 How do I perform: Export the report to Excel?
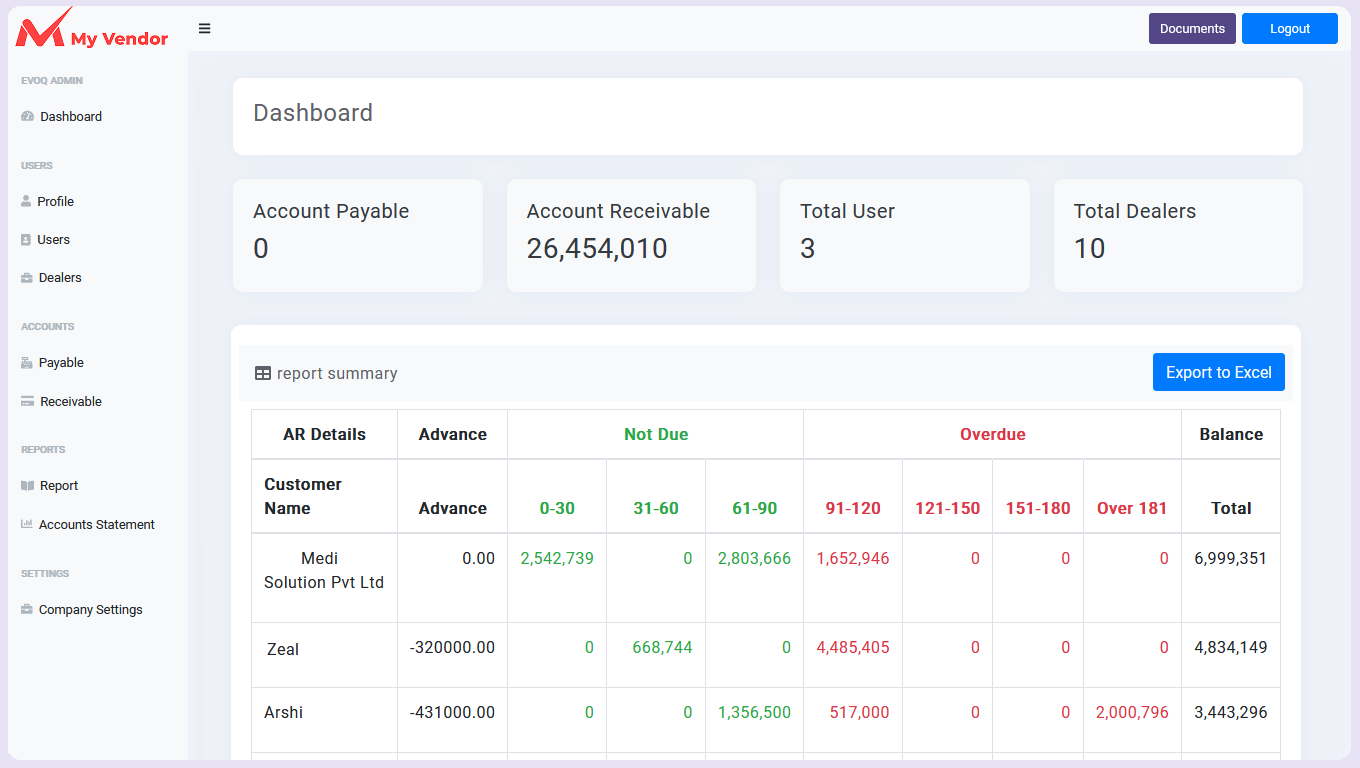pos(1218,373)
